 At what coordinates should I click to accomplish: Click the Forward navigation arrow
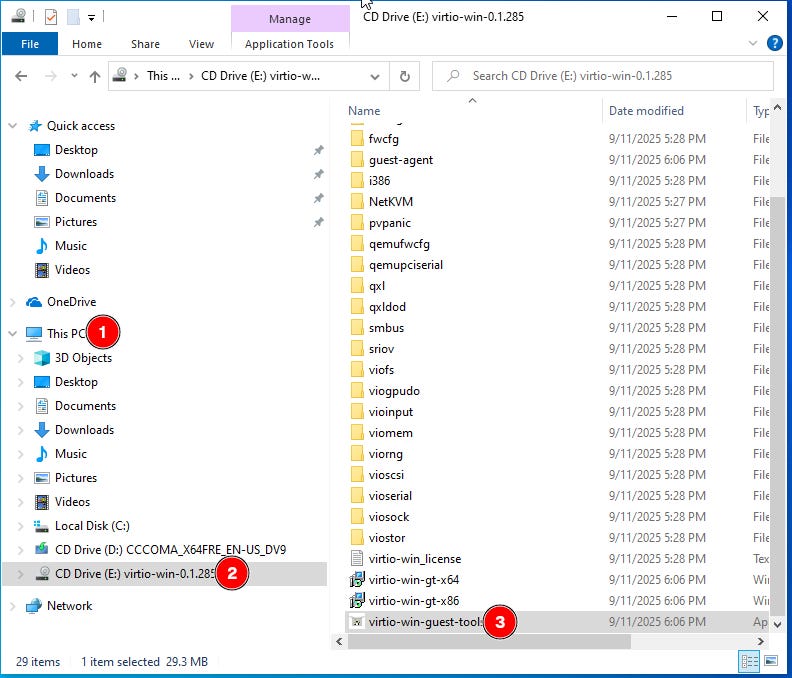click(x=51, y=76)
